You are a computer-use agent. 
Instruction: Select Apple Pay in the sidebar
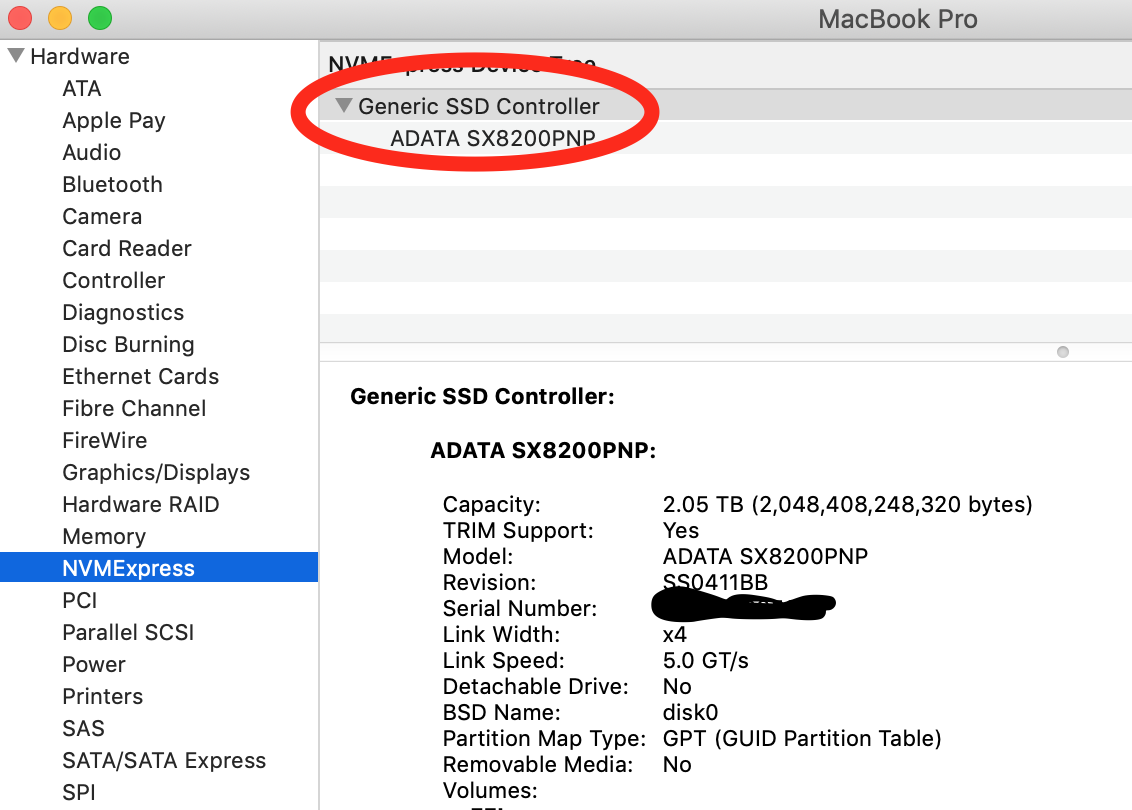(x=114, y=121)
